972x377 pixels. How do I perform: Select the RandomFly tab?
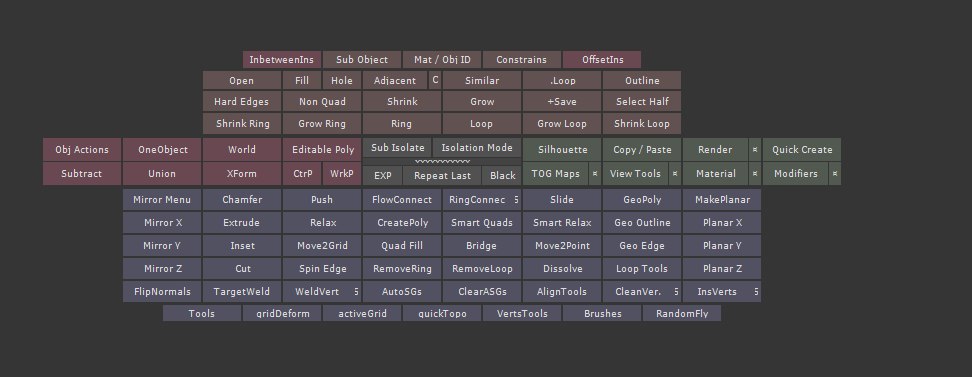click(x=682, y=313)
